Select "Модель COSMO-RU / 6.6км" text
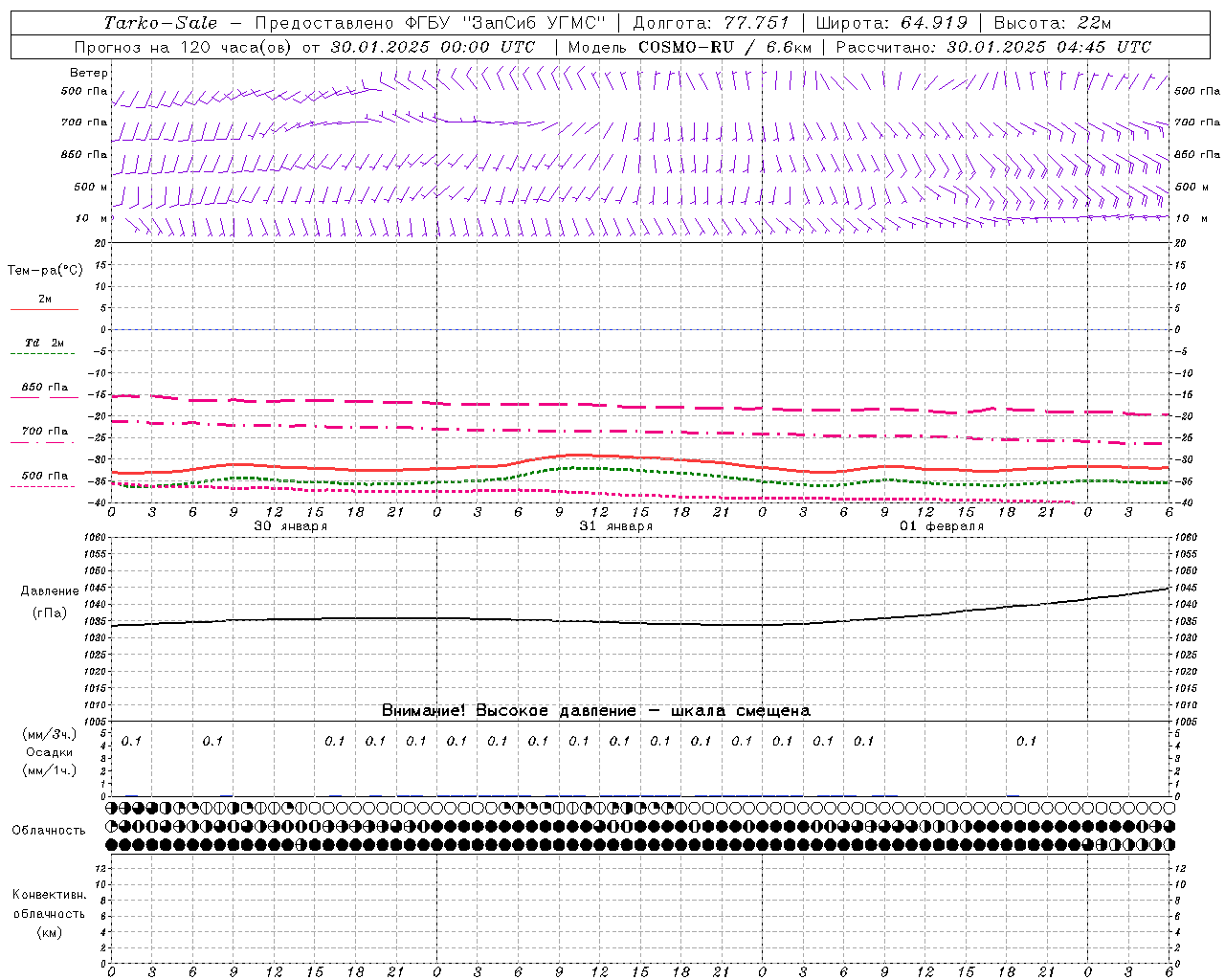This screenshot has height=980, width=1225. (x=690, y=47)
